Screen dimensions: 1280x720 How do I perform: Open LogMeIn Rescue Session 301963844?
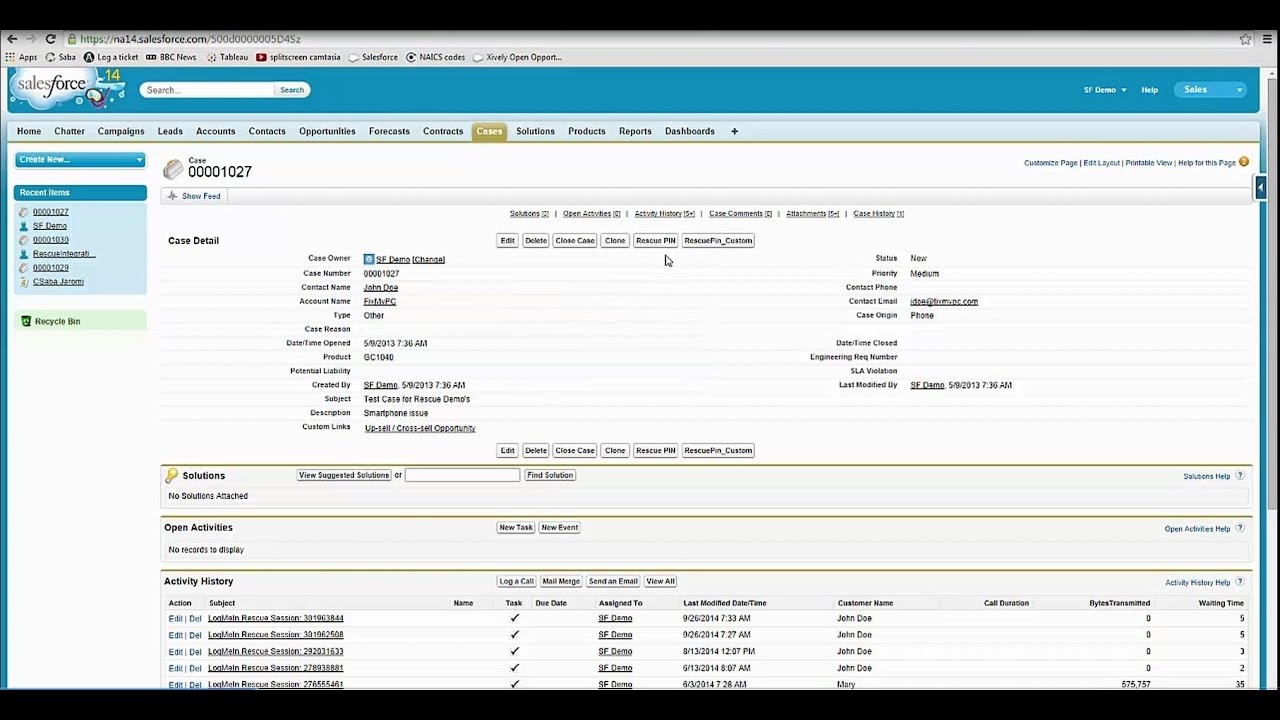point(276,618)
